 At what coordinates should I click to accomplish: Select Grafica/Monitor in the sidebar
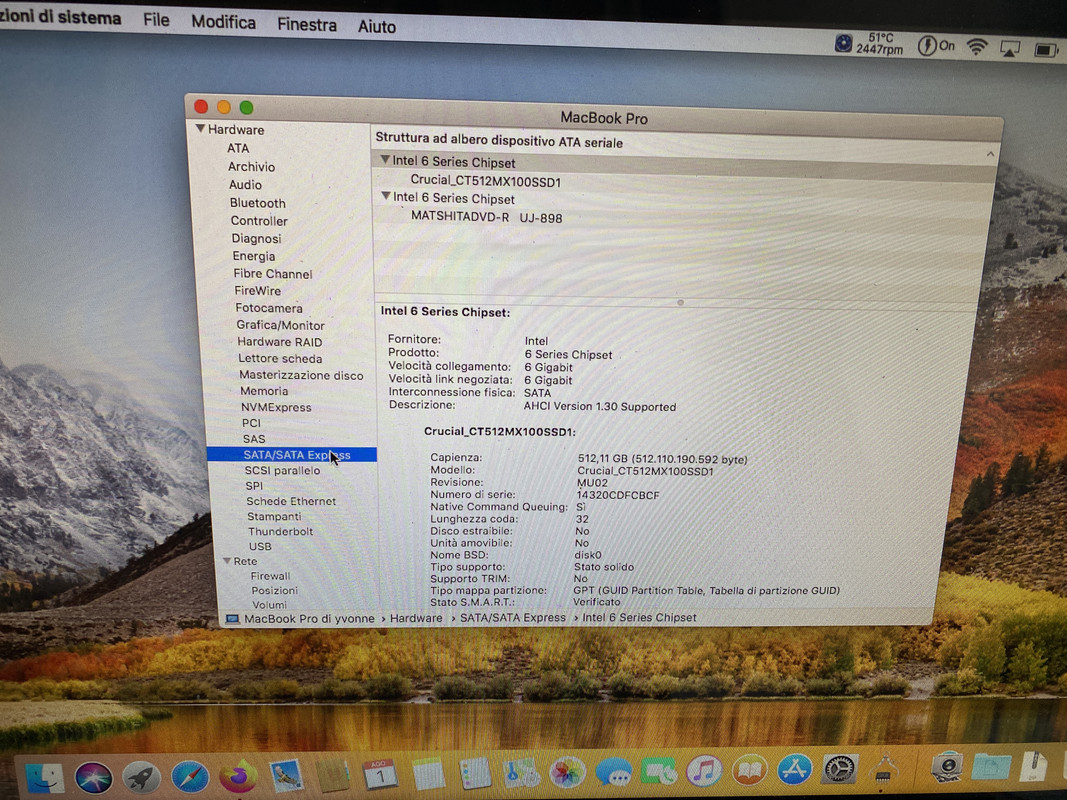click(280, 324)
